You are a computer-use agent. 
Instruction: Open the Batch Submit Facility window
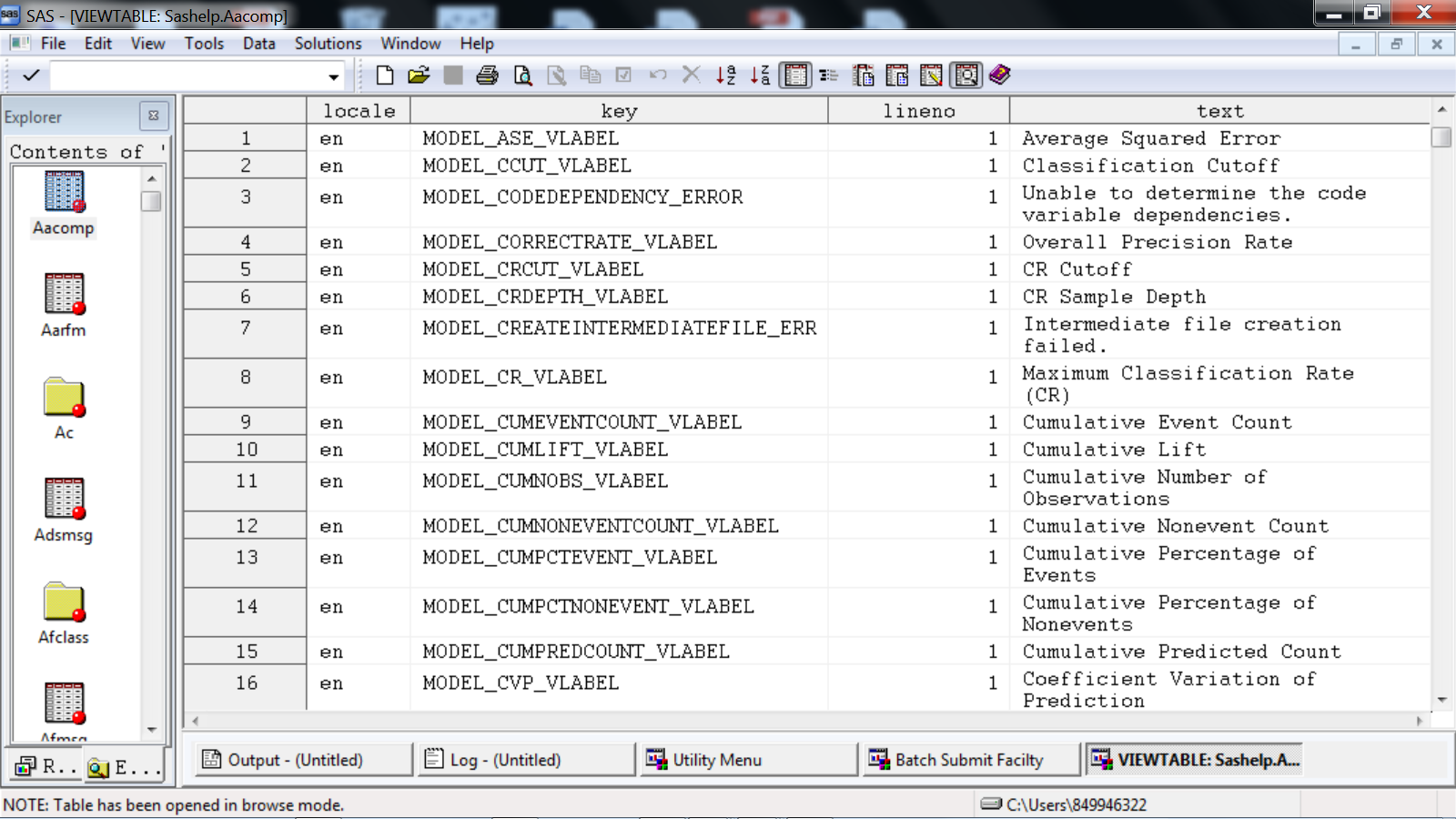970,759
